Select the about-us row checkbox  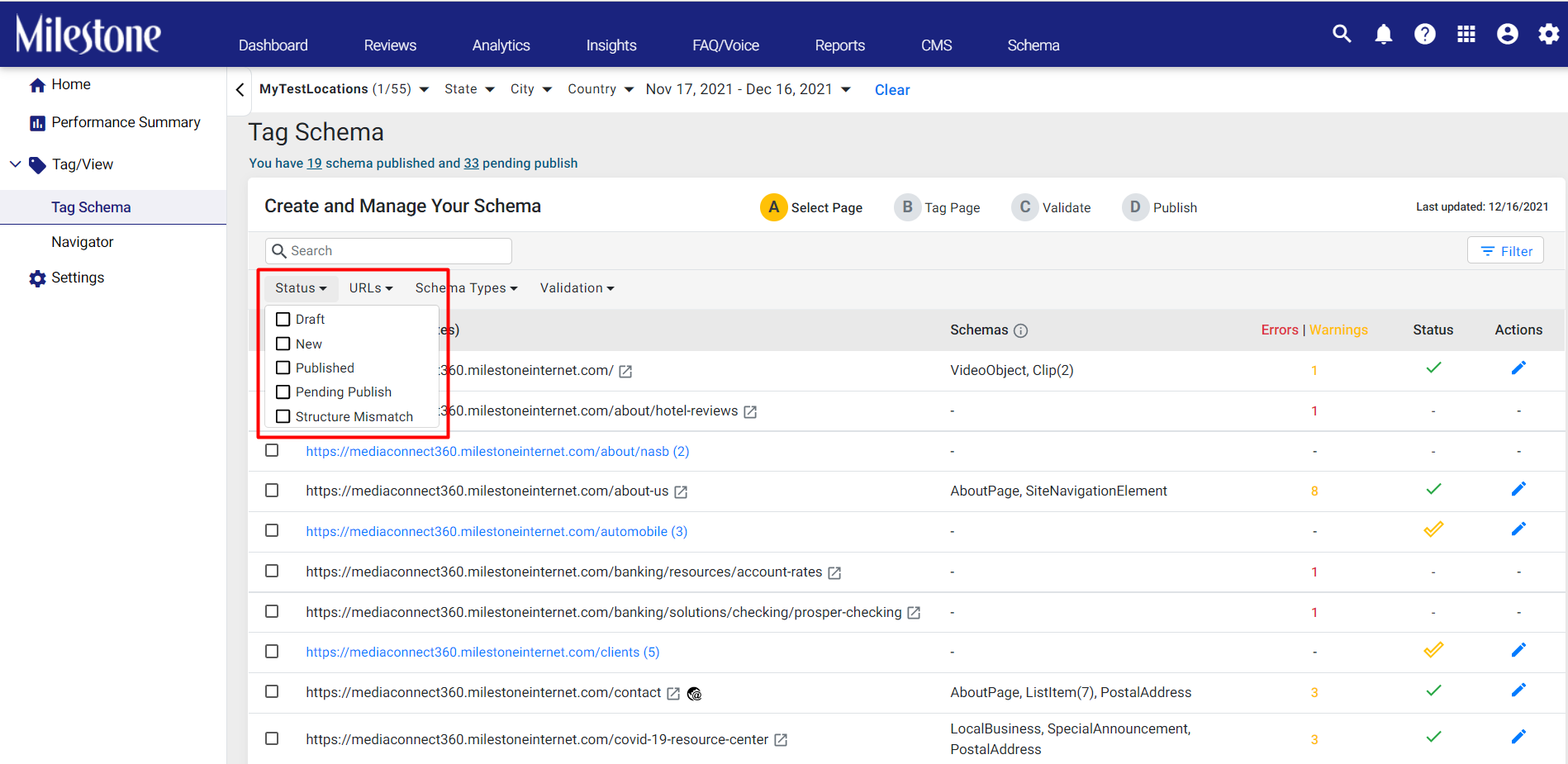click(272, 491)
